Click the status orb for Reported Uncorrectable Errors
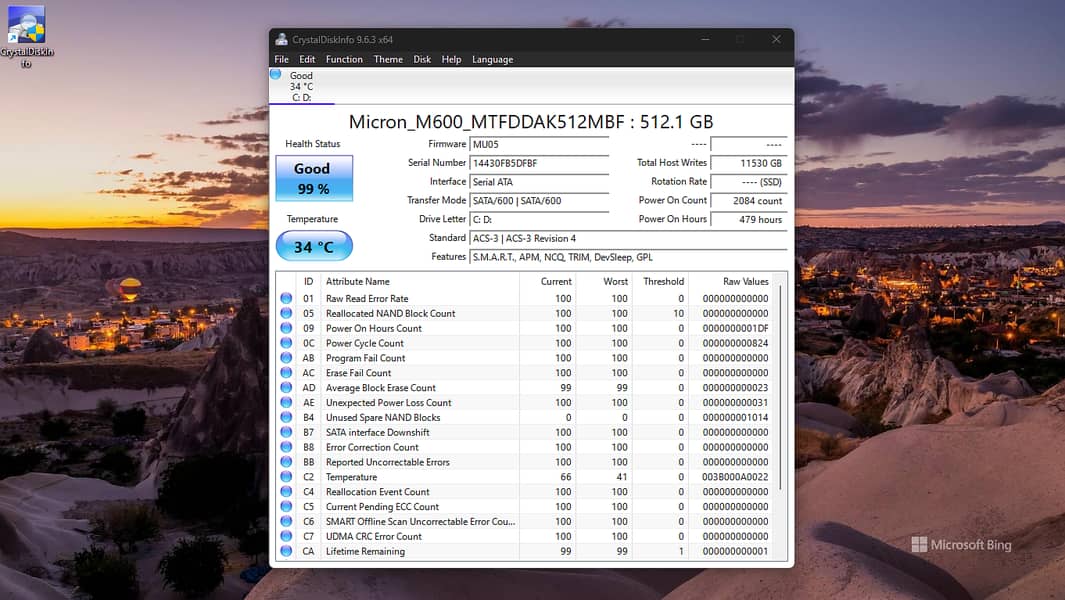Viewport: 1065px width, 600px height. [x=286, y=463]
